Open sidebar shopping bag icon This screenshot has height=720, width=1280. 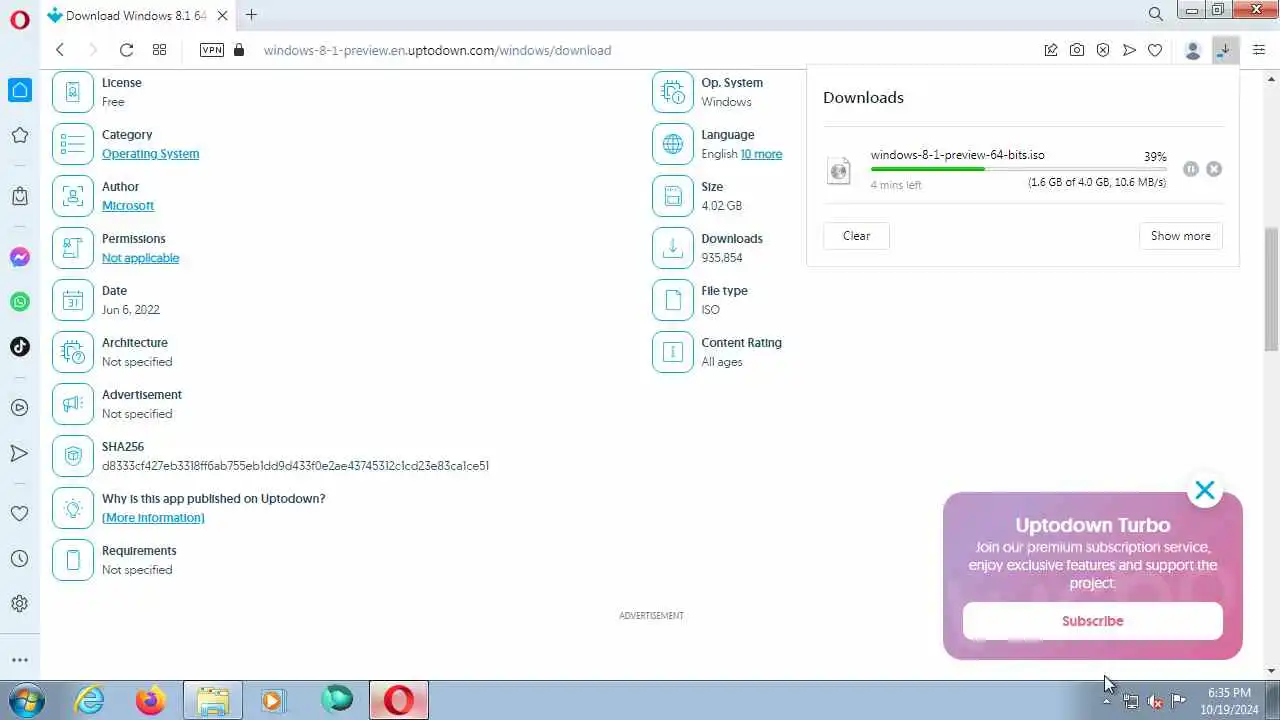pos(20,196)
